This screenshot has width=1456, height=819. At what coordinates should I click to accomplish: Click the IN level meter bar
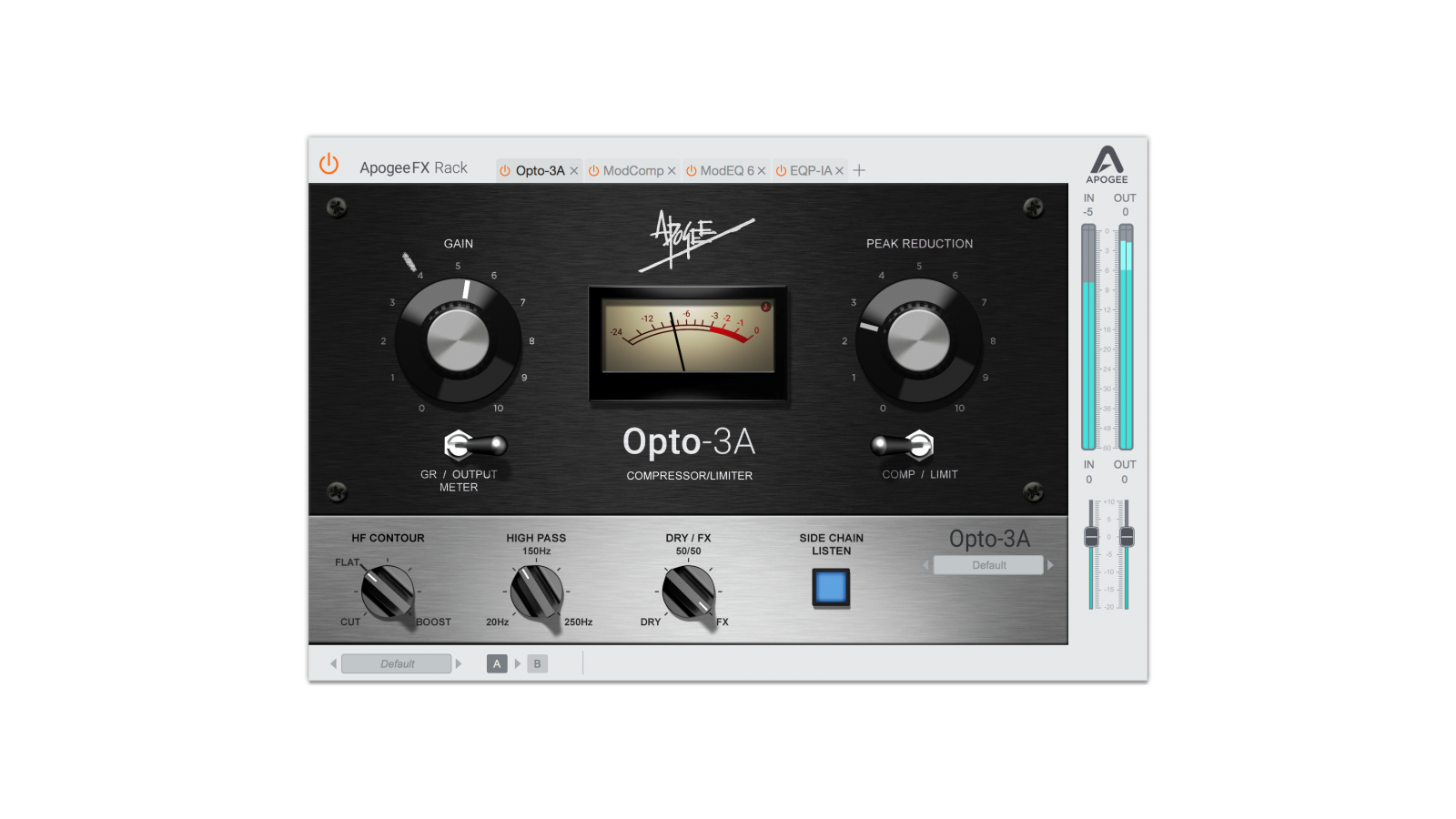click(1088, 337)
